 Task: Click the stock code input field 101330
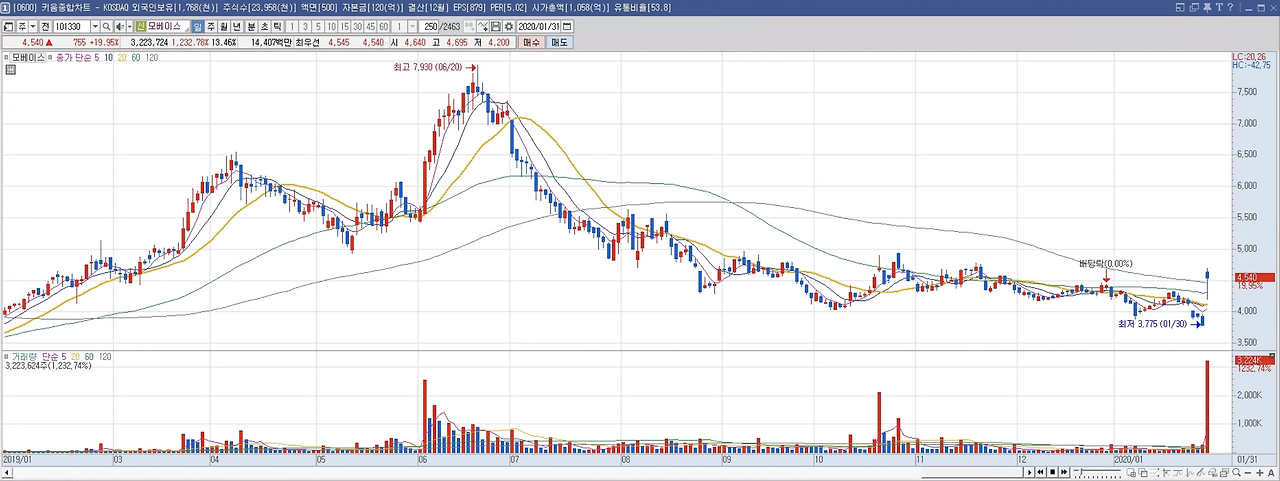[x=71, y=26]
